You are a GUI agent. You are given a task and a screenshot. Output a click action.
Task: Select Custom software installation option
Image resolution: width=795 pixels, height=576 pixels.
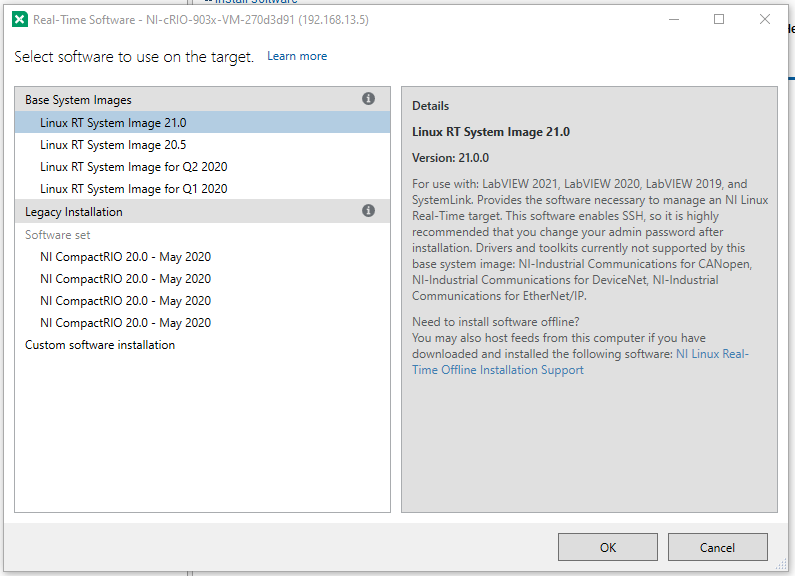pyautogui.click(x=202, y=345)
